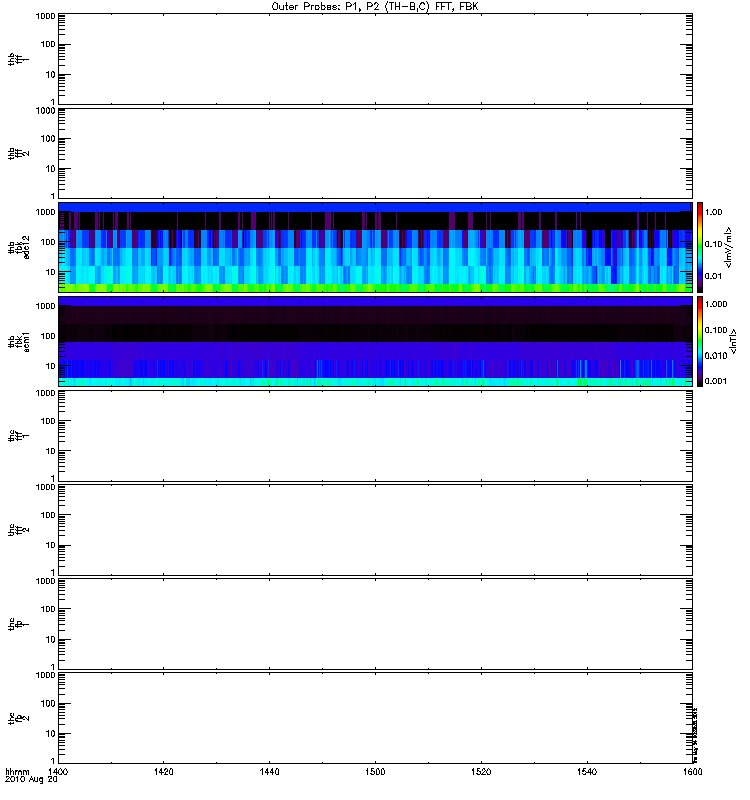750x800 pixels.
Task: Click the "thc fff 1" axis label
Action: [x=19, y=436]
